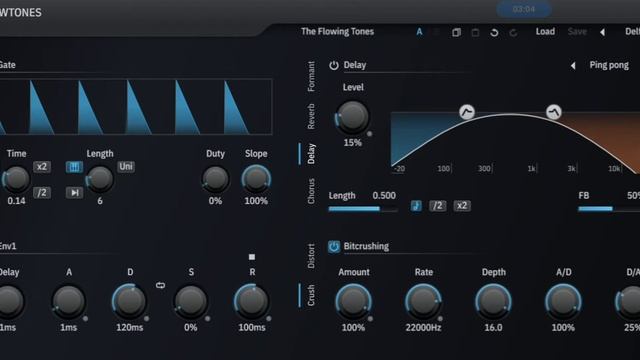Viewport: 640px width, 360px height.
Task: Click the delay filter frequency curve display
Action: coord(516,143)
